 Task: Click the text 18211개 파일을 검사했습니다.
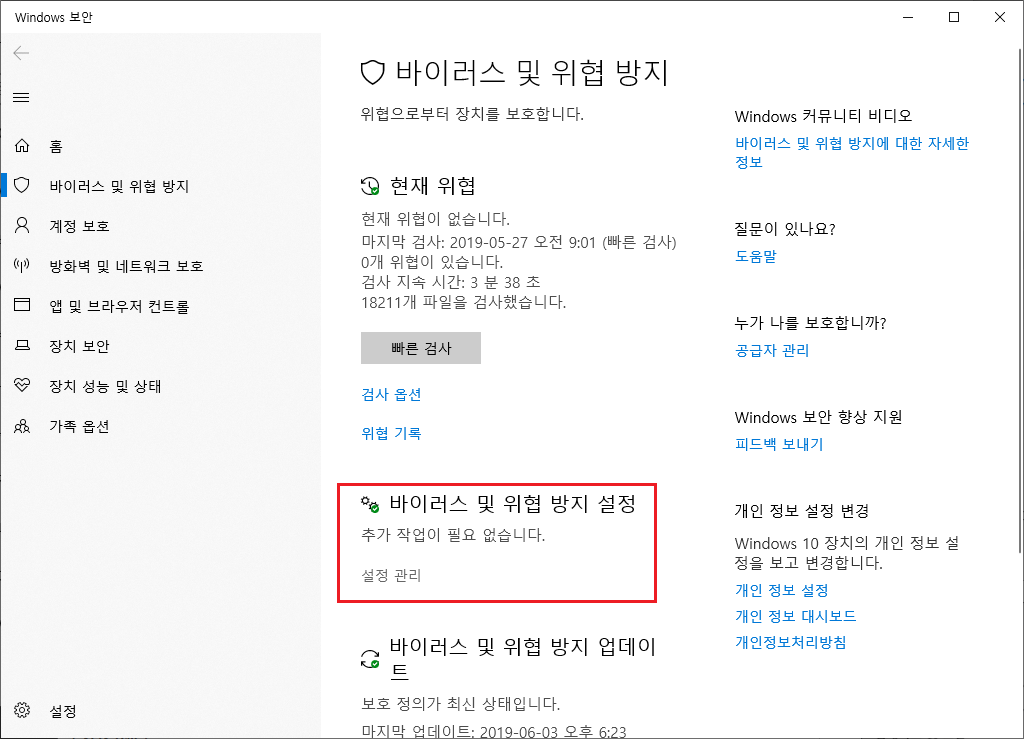tap(464, 302)
